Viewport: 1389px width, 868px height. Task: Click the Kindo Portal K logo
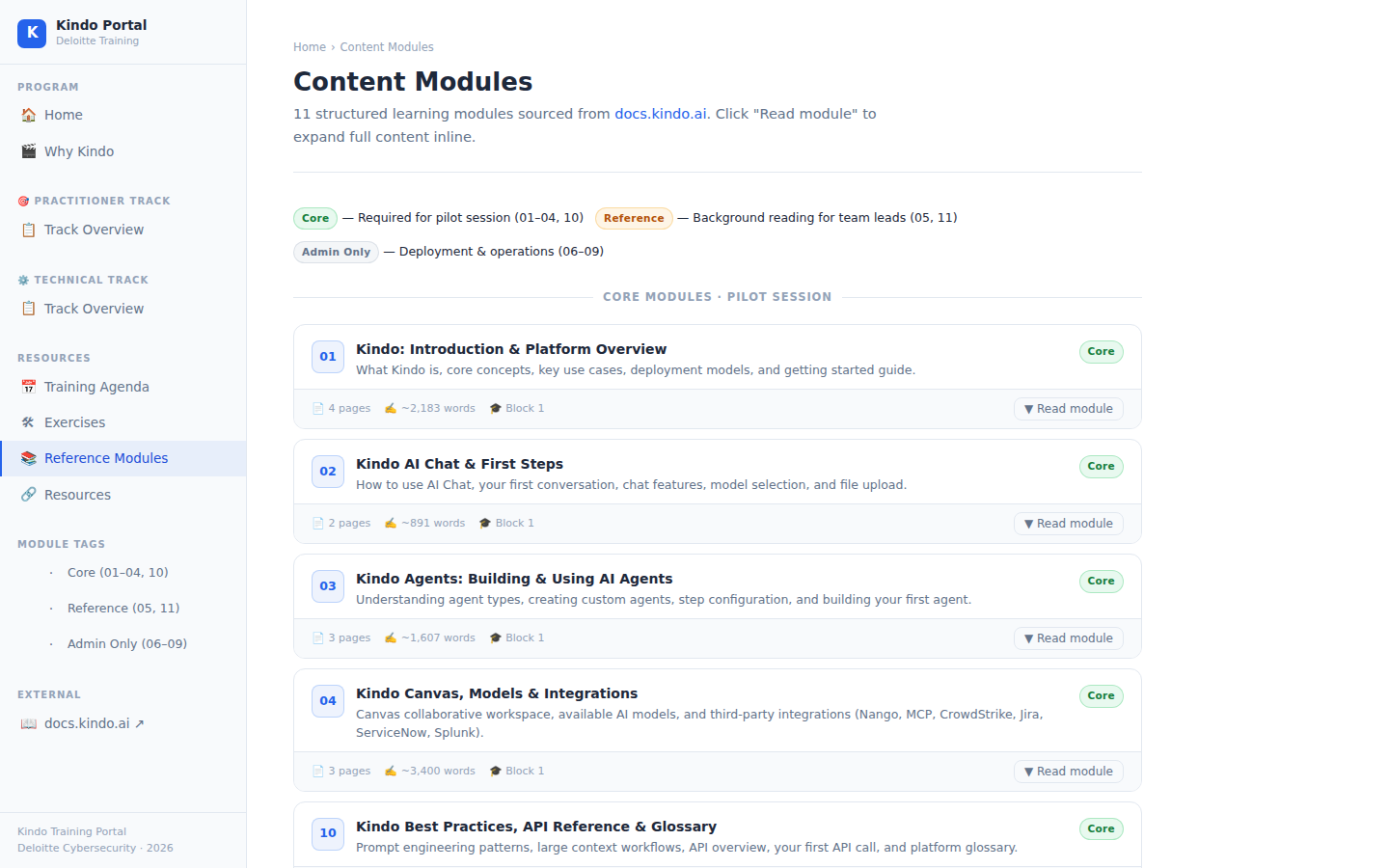(32, 33)
